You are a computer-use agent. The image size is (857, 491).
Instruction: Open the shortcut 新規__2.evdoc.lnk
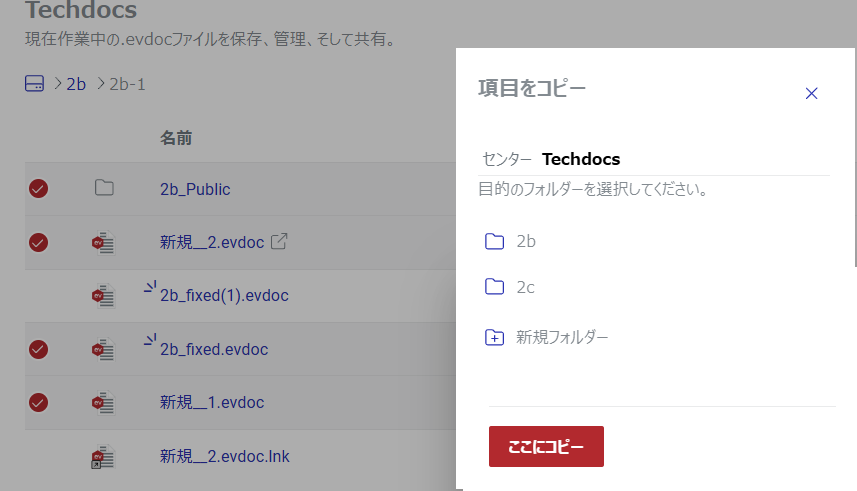(225, 456)
